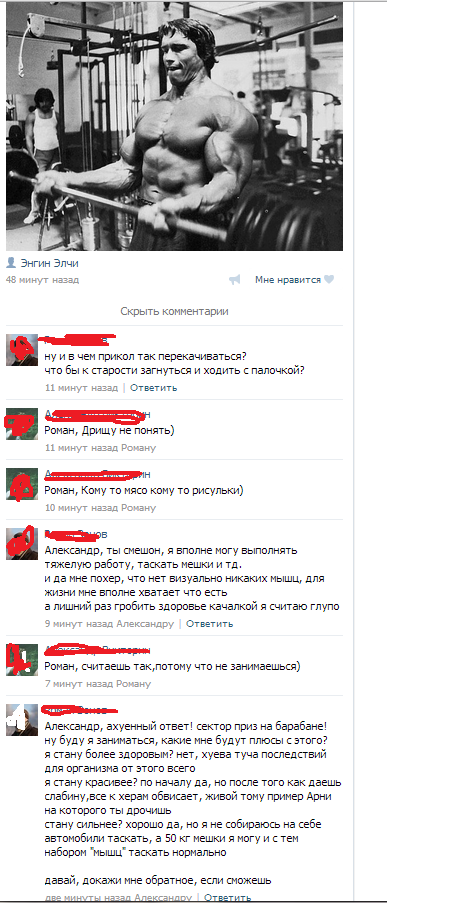Image resolution: width=464 pixels, height=903 pixels.
Task: Open avatar beside 'ты смешон' comment
Action: 22,544
